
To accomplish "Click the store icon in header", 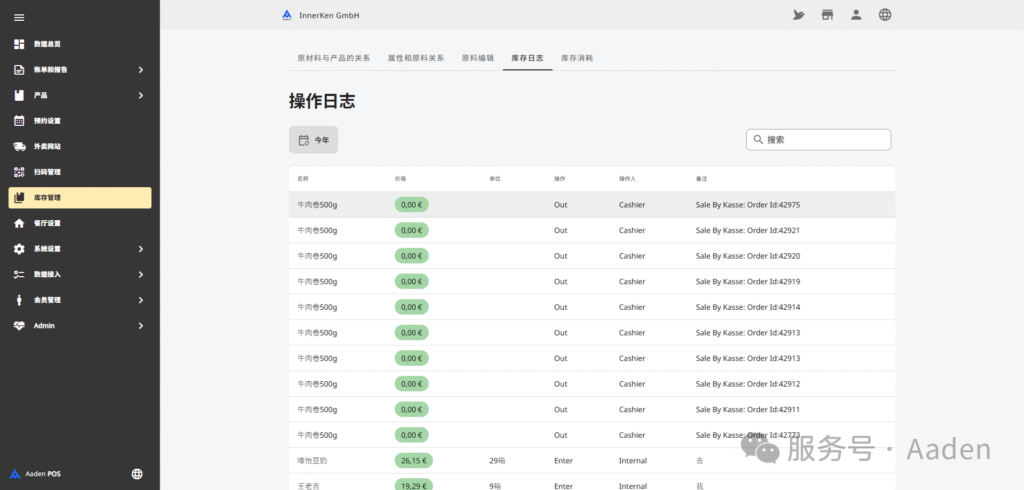I will coord(827,15).
